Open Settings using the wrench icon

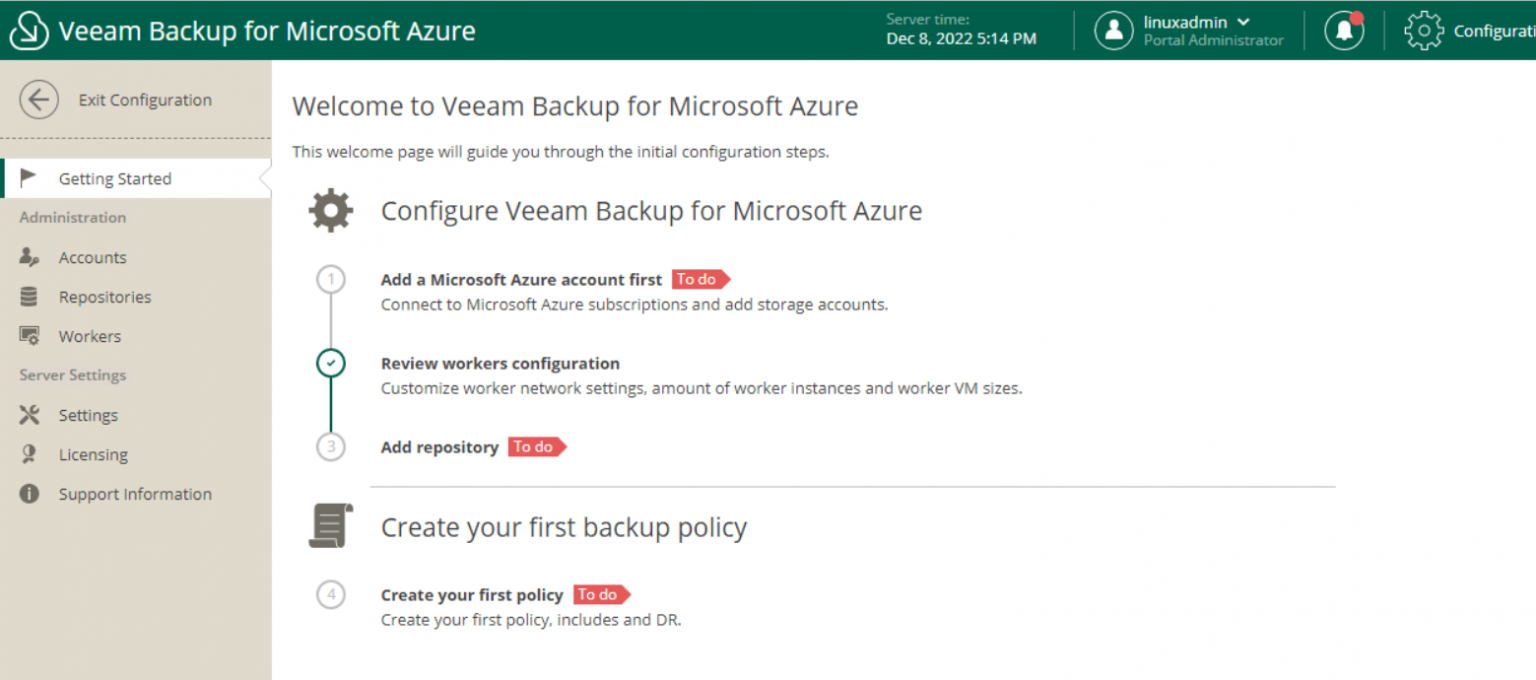[31, 415]
